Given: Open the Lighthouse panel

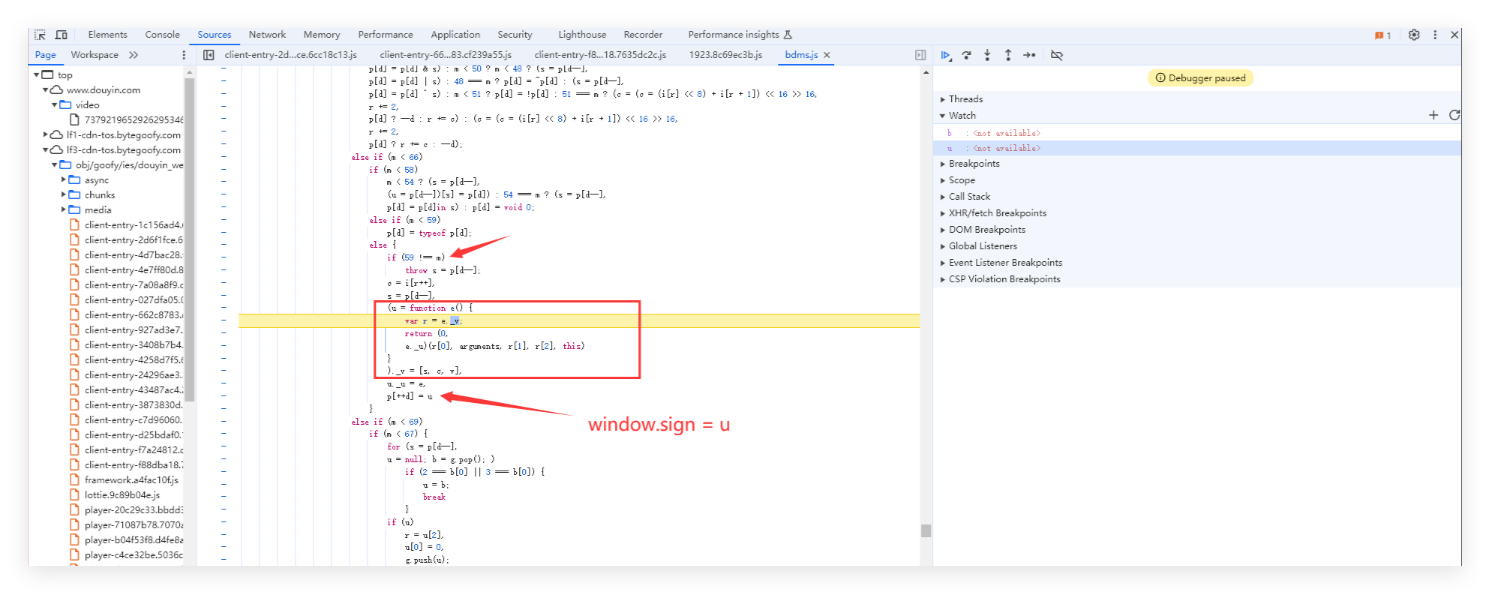Looking at the screenshot, I should [582, 35].
